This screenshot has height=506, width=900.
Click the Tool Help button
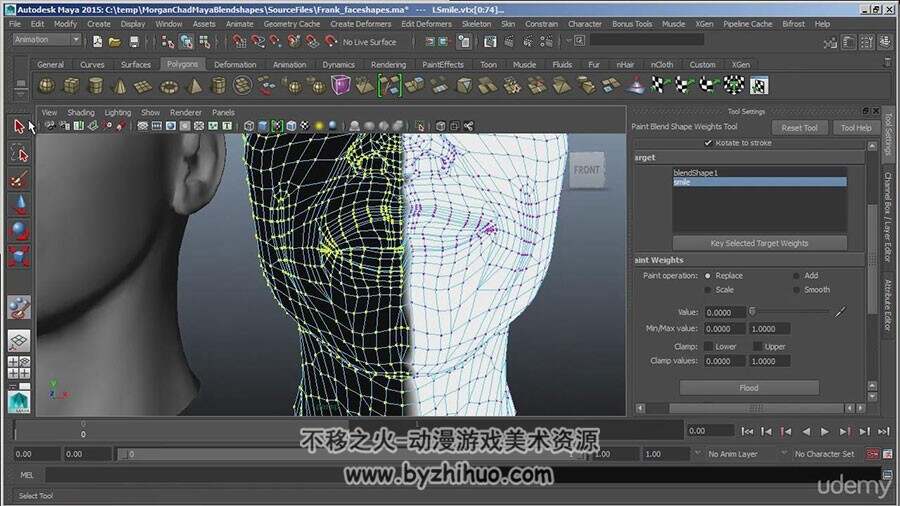(x=856, y=128)
